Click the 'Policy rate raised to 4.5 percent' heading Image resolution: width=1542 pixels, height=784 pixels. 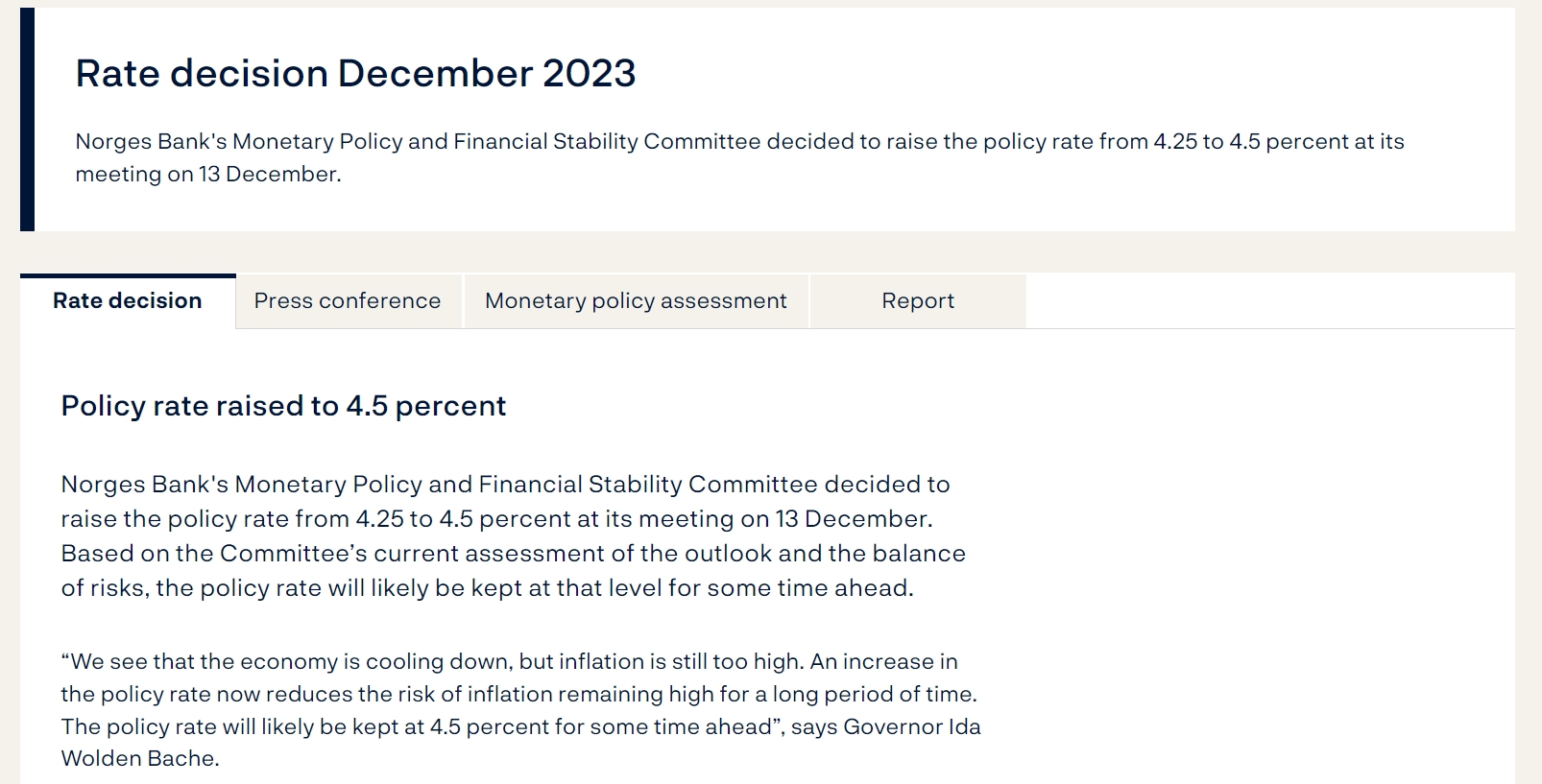[283, 406]
